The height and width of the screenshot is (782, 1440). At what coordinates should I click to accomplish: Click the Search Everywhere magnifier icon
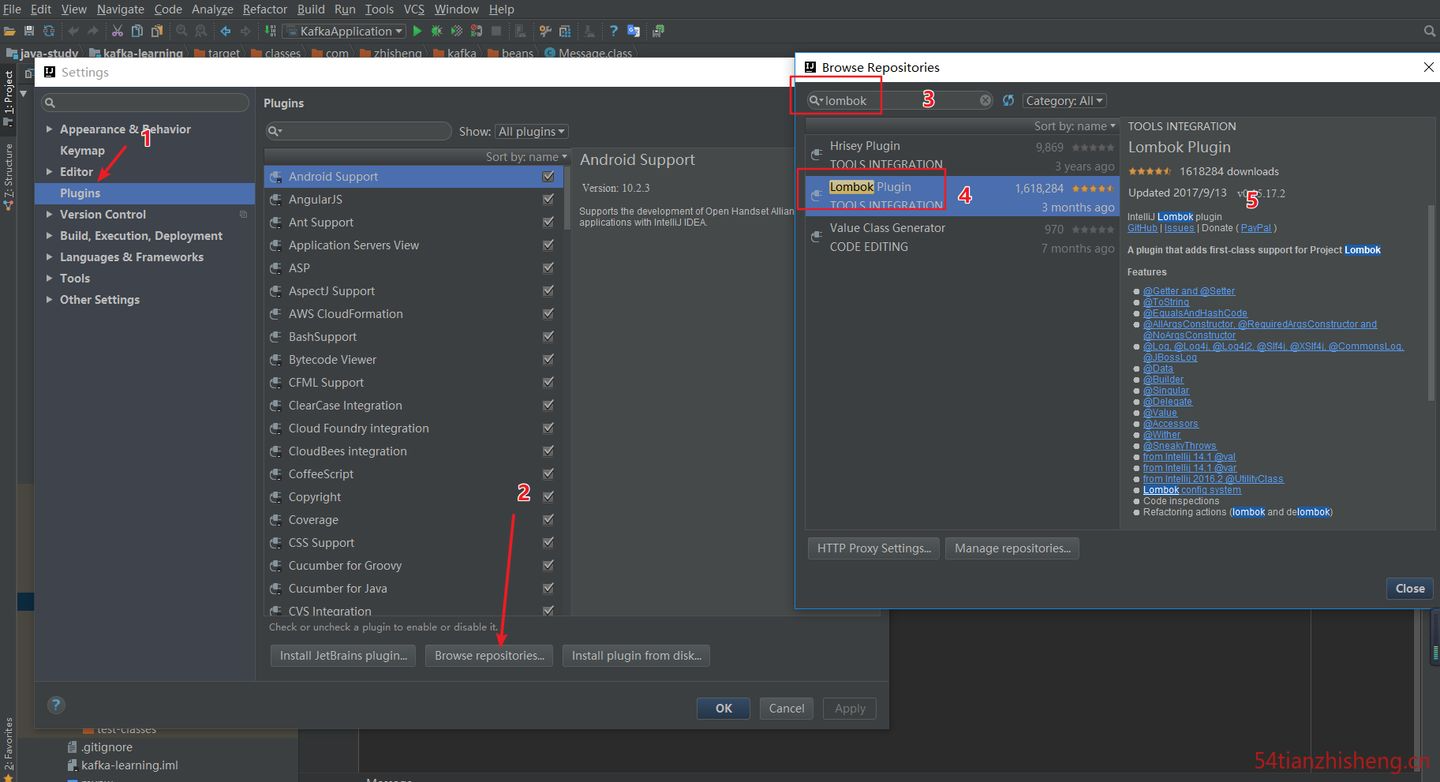click(1429, 31)
